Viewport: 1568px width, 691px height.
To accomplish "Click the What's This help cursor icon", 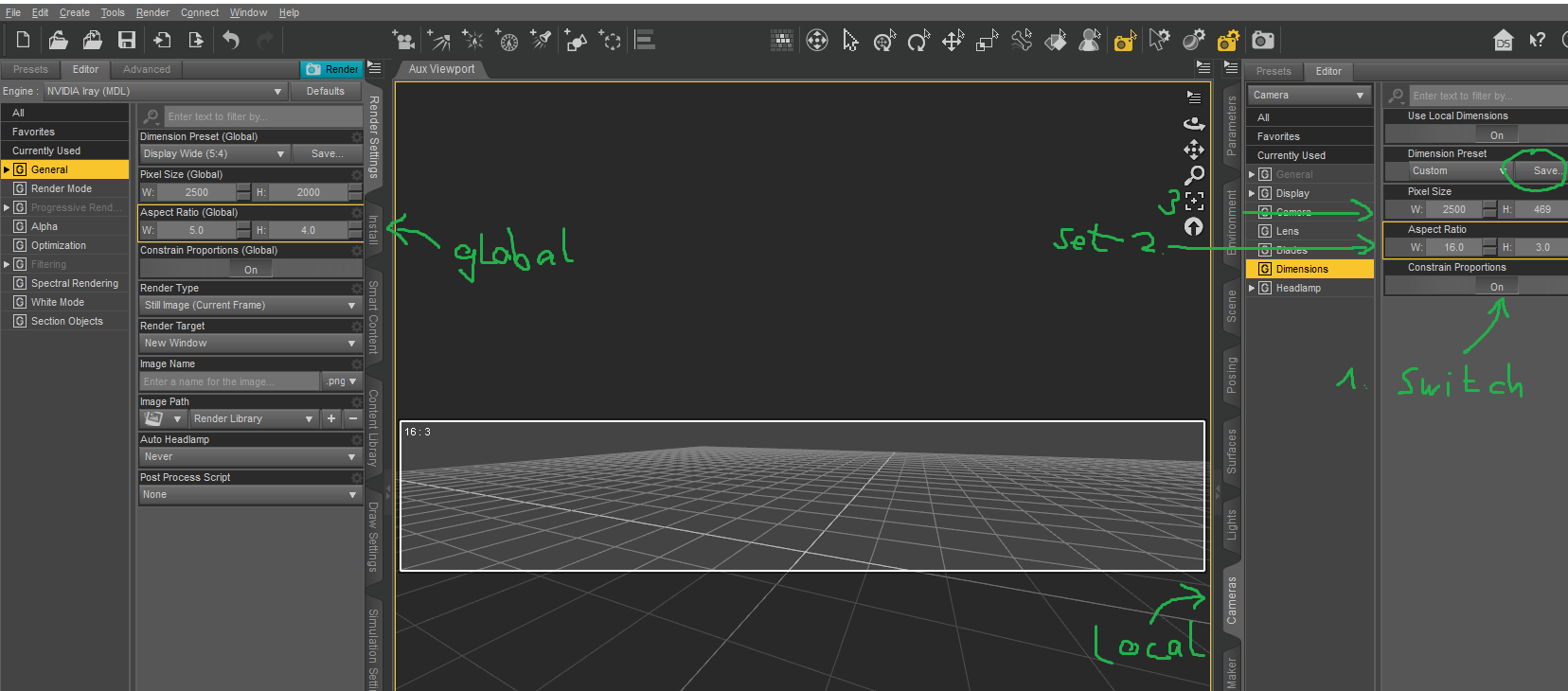I will pyautogui.click(x=1538, y=40).
